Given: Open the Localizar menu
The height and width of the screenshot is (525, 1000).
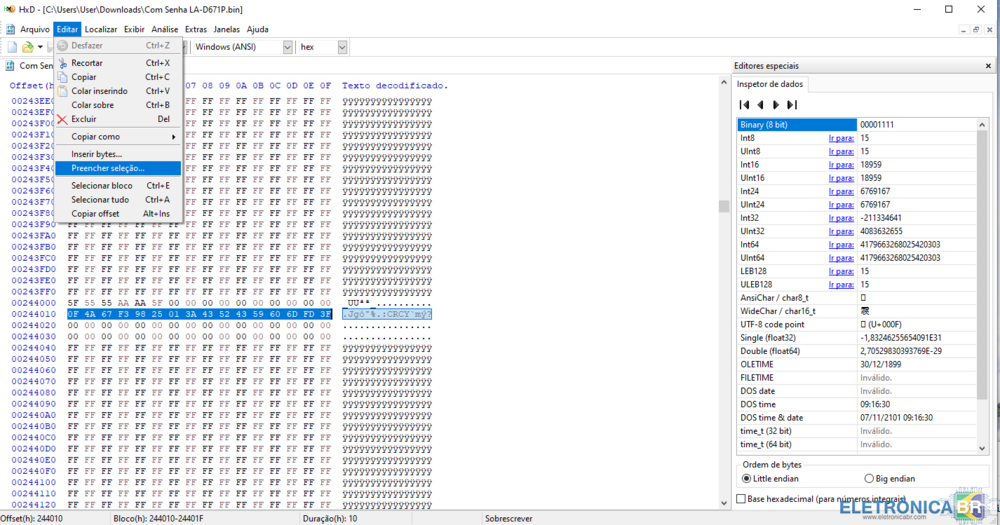Looking at the screenshot, I should pyautogui.click(x=100, y=29).
